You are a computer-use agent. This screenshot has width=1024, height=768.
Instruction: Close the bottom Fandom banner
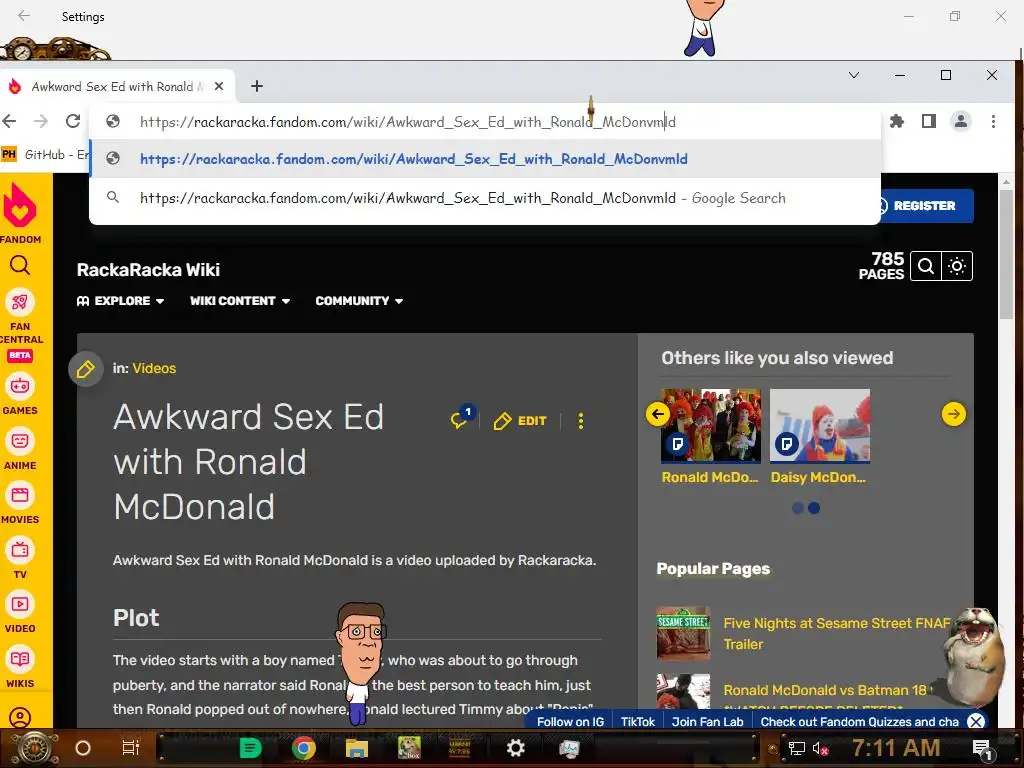976,721
